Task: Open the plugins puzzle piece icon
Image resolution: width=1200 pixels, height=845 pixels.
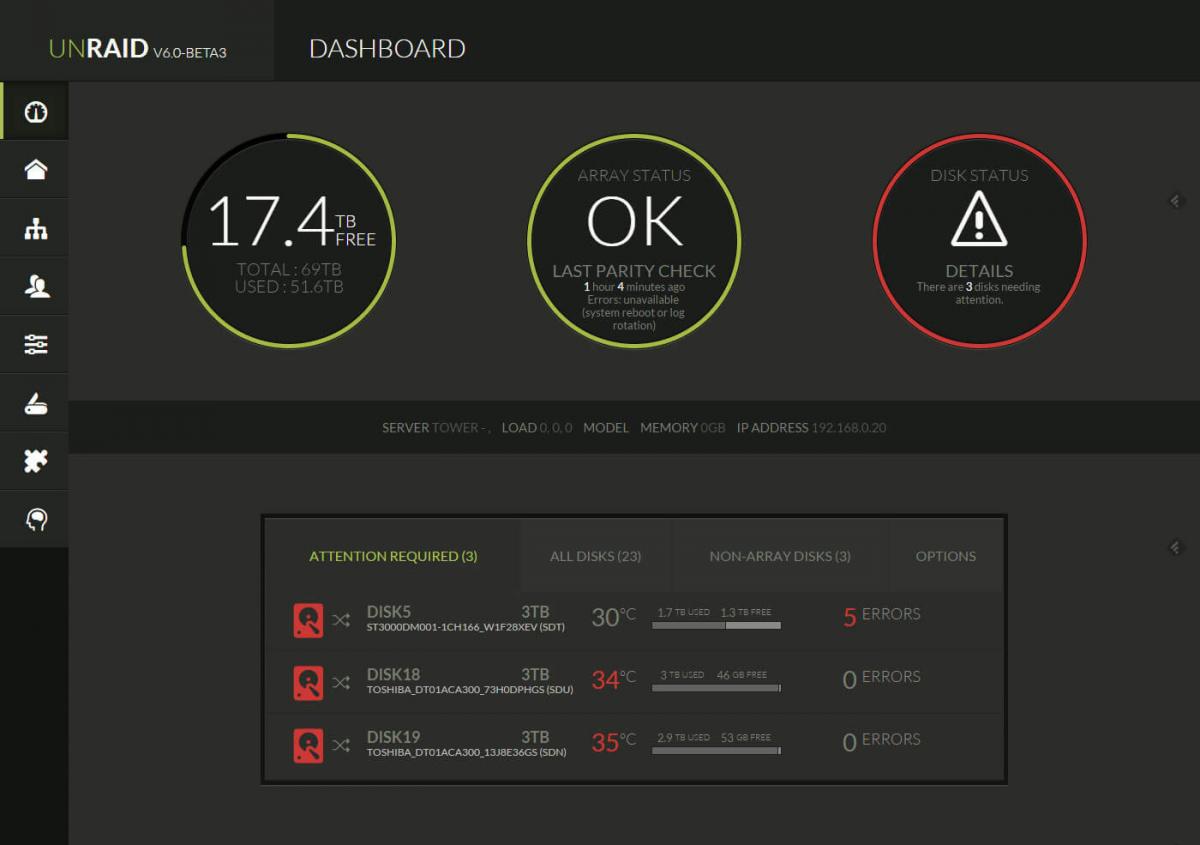Action: pos(36,461)
